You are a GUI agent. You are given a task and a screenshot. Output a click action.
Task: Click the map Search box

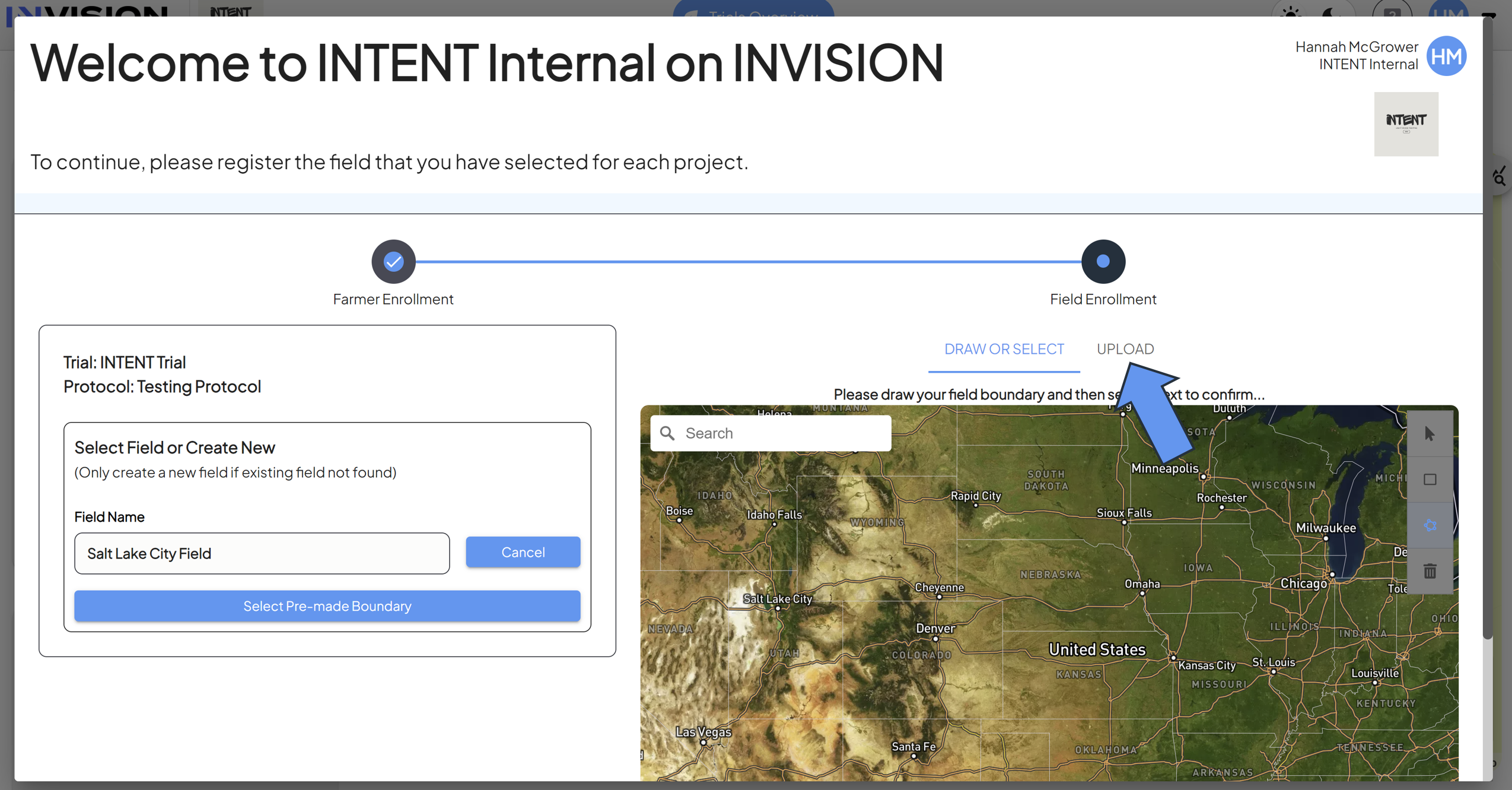(x=771, y=433)
